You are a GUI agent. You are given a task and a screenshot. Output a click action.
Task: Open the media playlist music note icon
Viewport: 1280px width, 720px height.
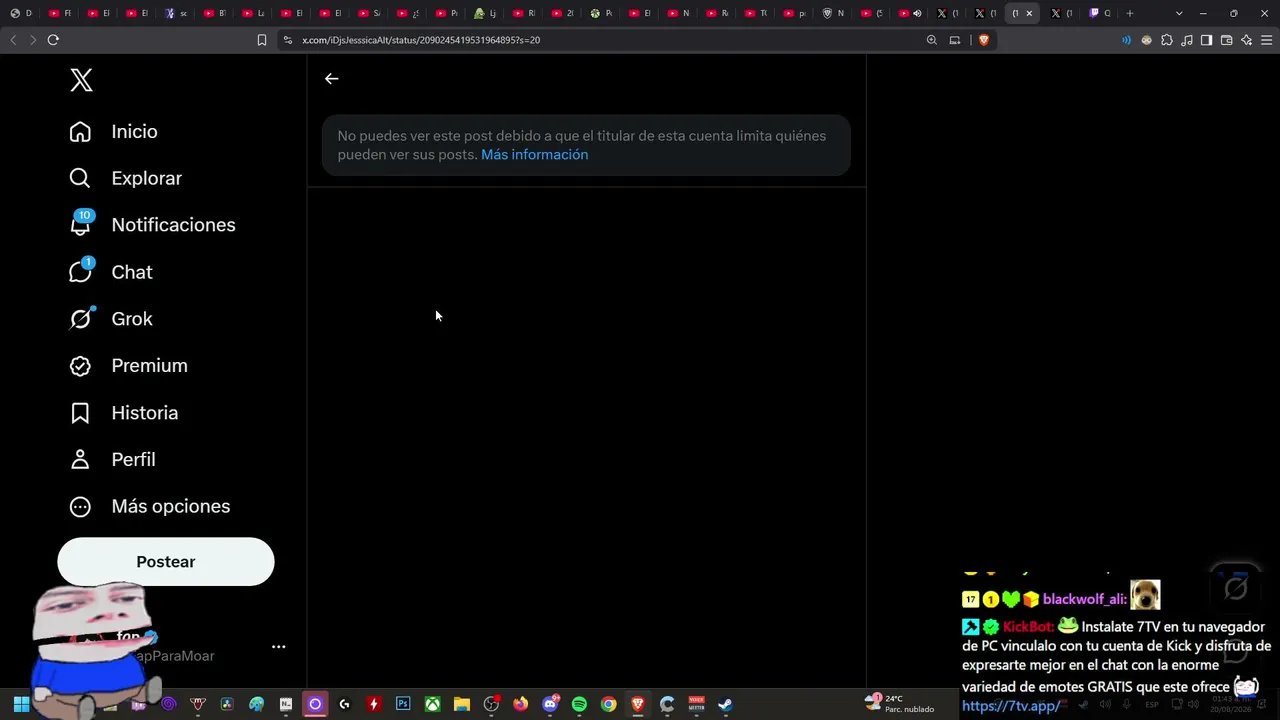(1187, 40)
